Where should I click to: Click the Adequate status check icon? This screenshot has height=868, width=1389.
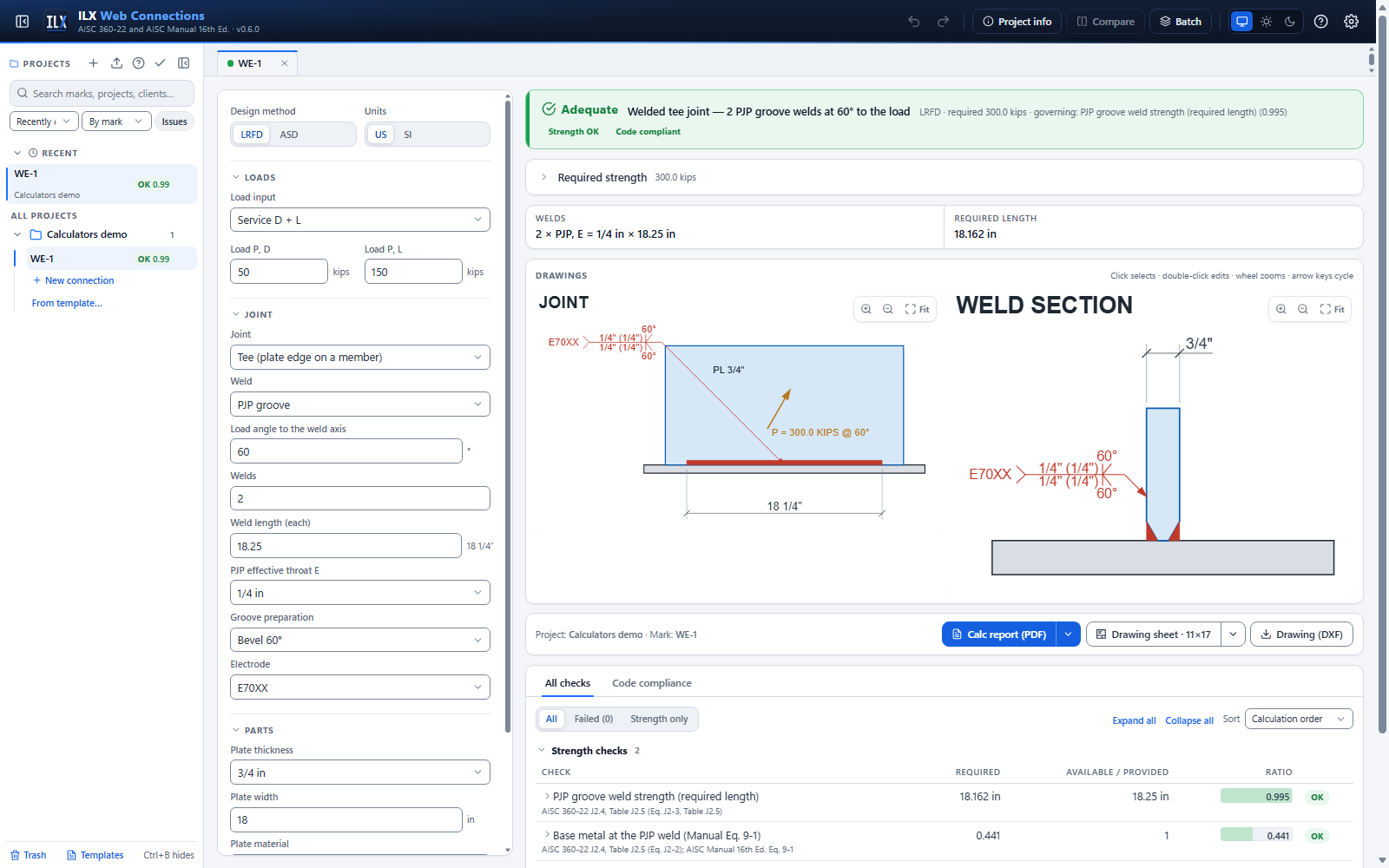tap(549, 109)
